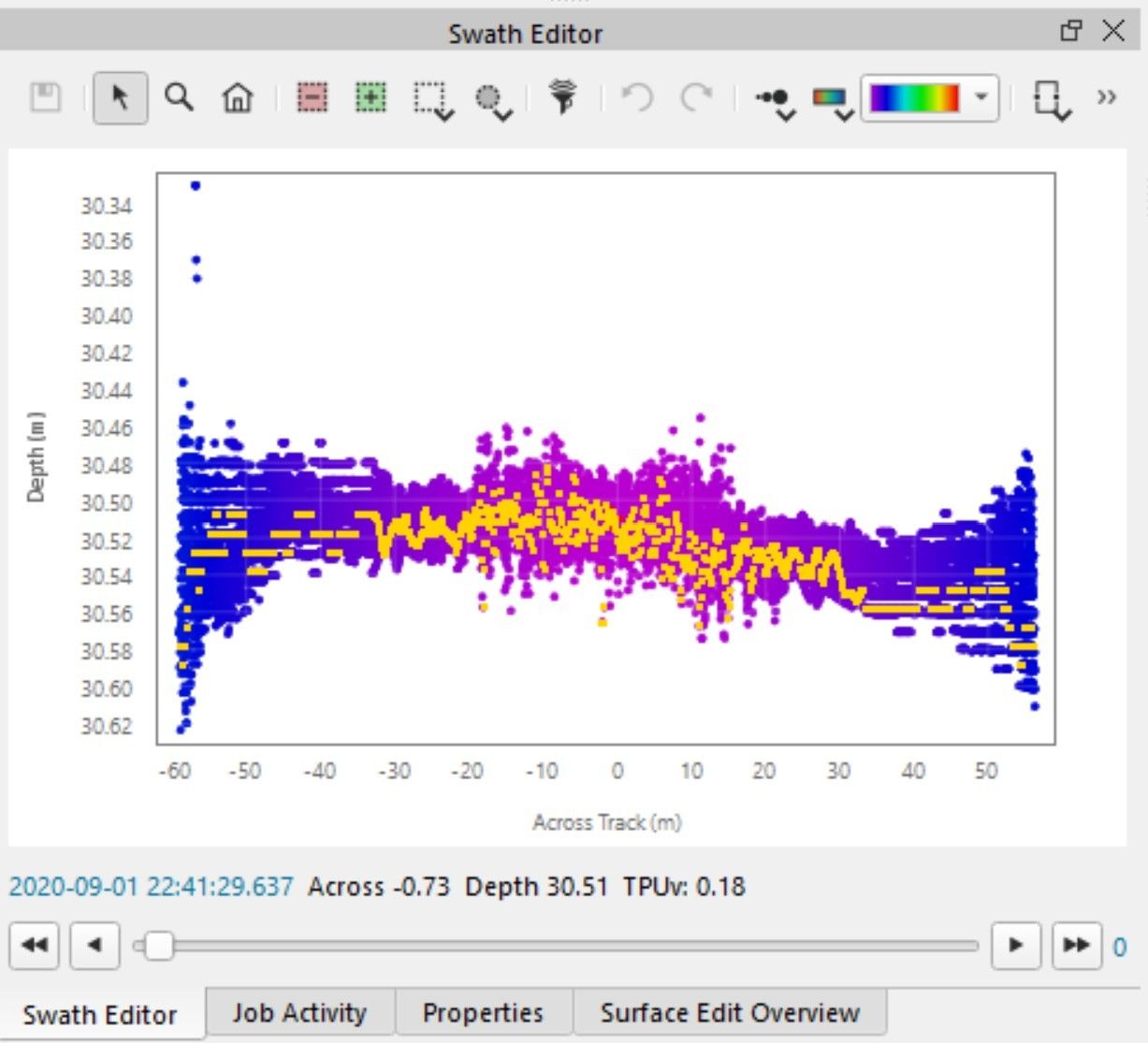Click the green accept points icon

371,98
